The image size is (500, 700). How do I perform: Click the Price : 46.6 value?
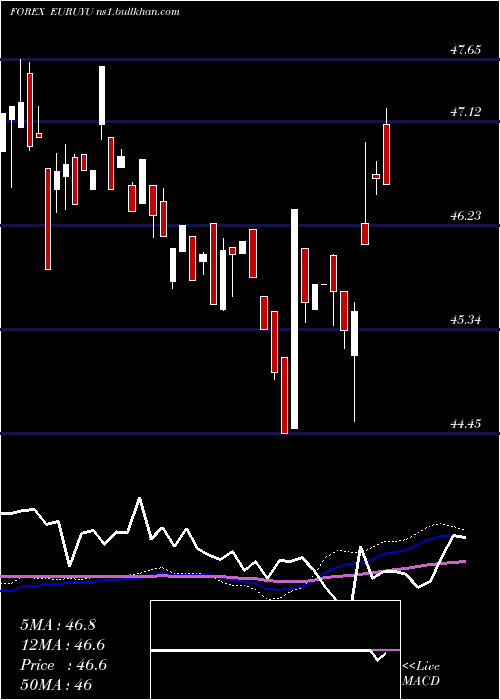pyautogui.click(x=63, y=665)
